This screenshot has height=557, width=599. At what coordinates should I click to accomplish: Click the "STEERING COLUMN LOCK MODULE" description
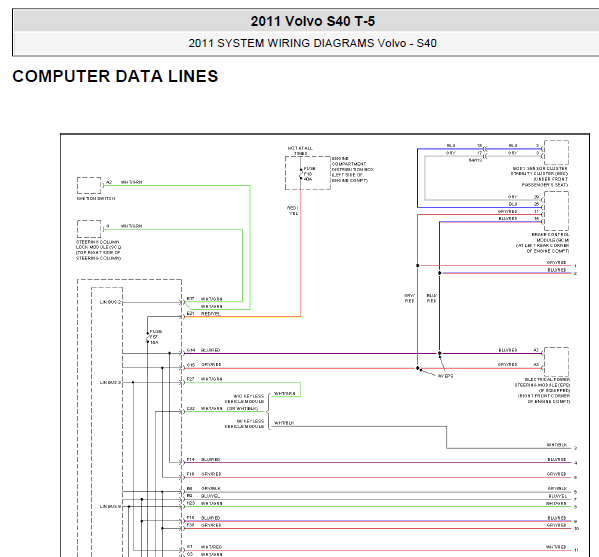99,250
